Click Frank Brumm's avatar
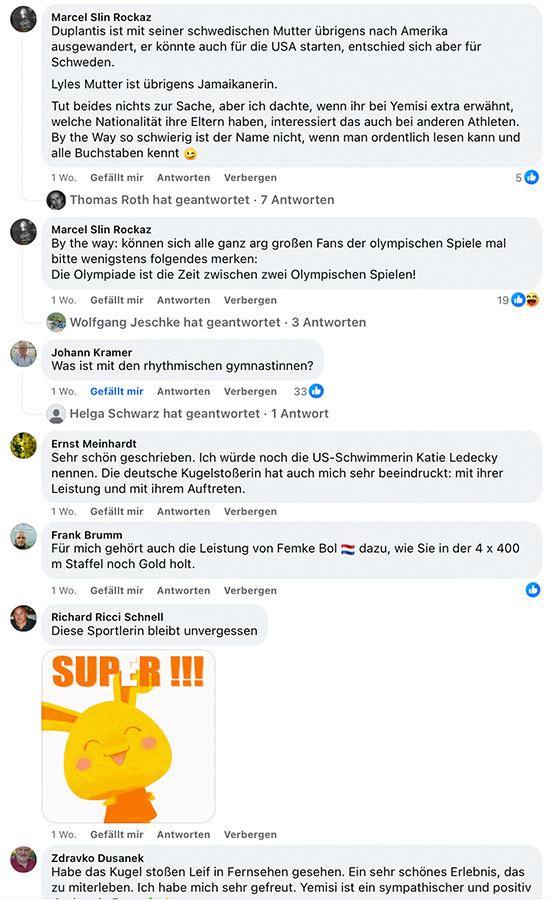554x900 pixels. point(24,537)
